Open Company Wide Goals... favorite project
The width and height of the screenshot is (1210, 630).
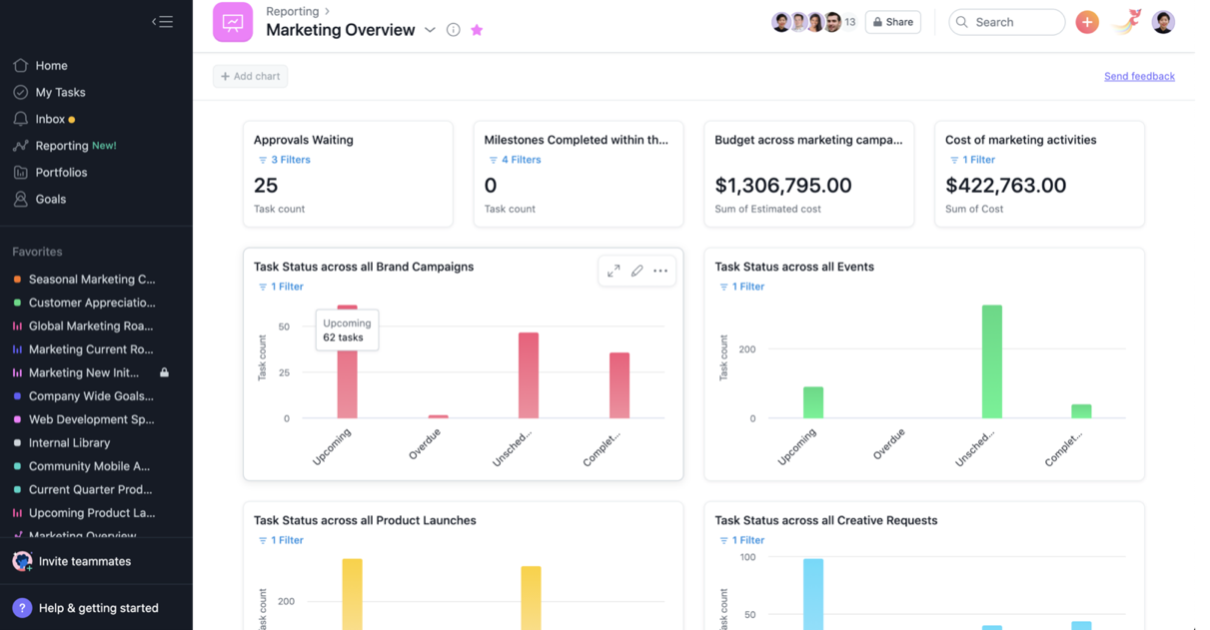91,396
